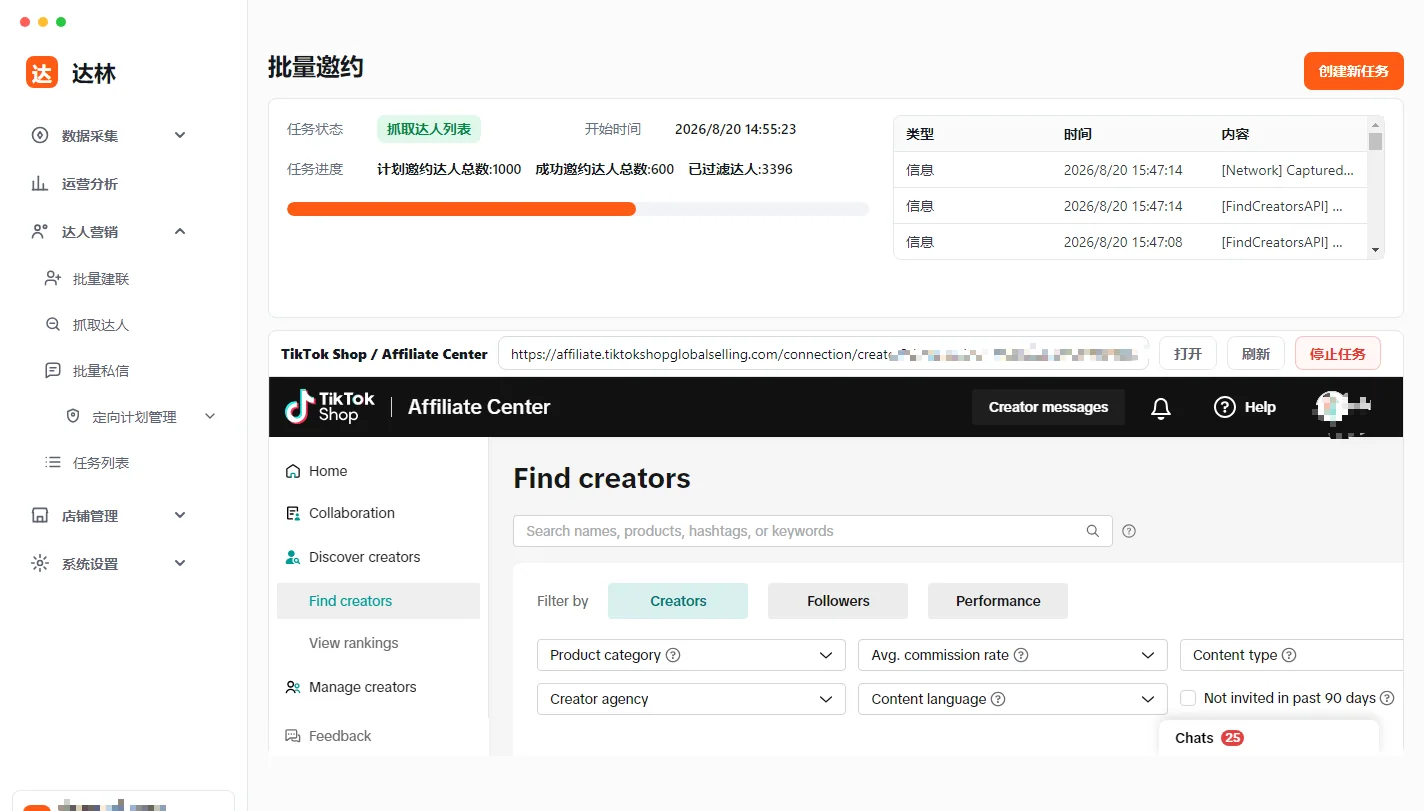Click the 打开 button next to the URL

pyautogui.click(x=1188, y=354)
